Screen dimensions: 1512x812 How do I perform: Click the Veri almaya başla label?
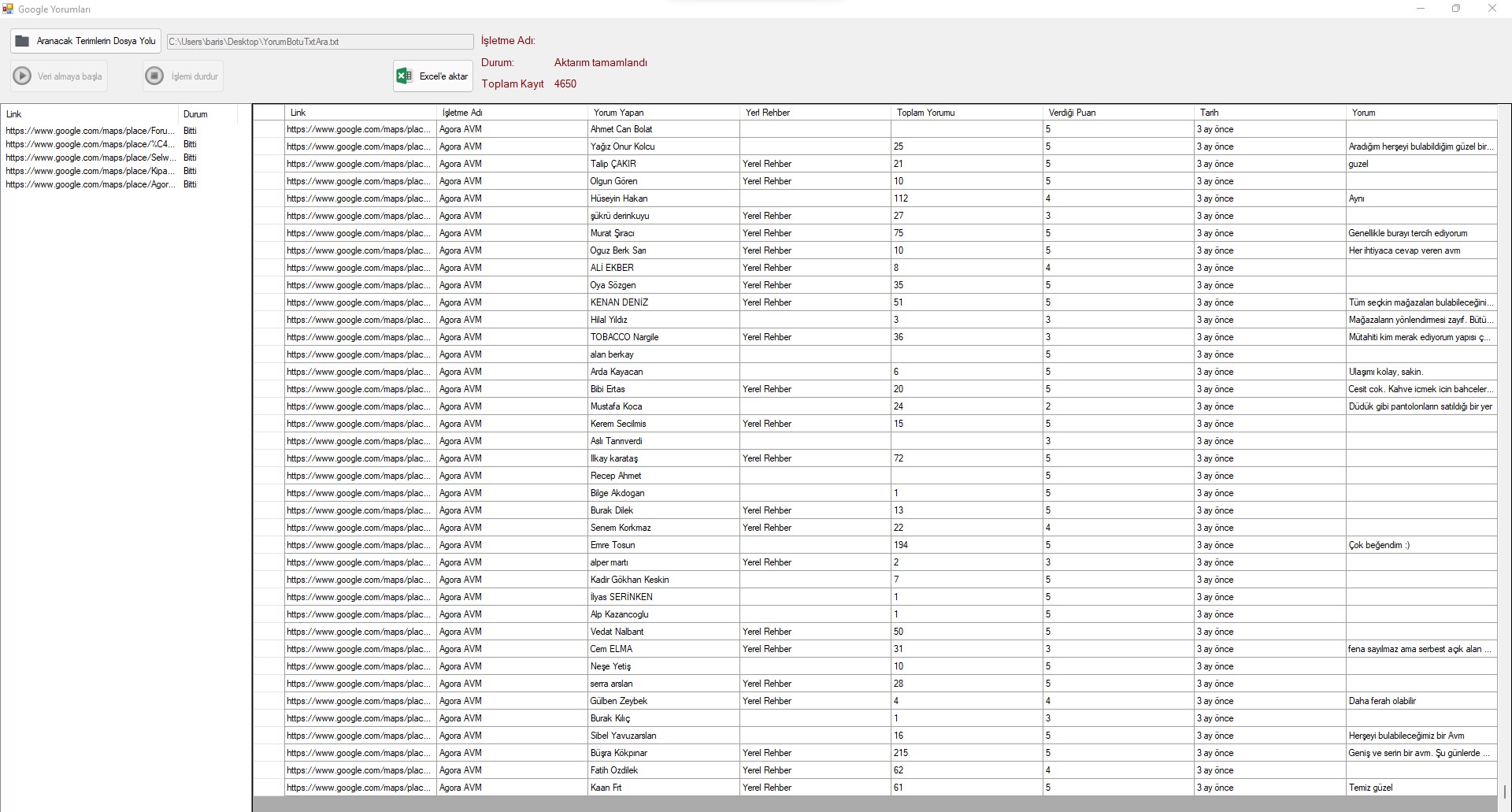69,76
